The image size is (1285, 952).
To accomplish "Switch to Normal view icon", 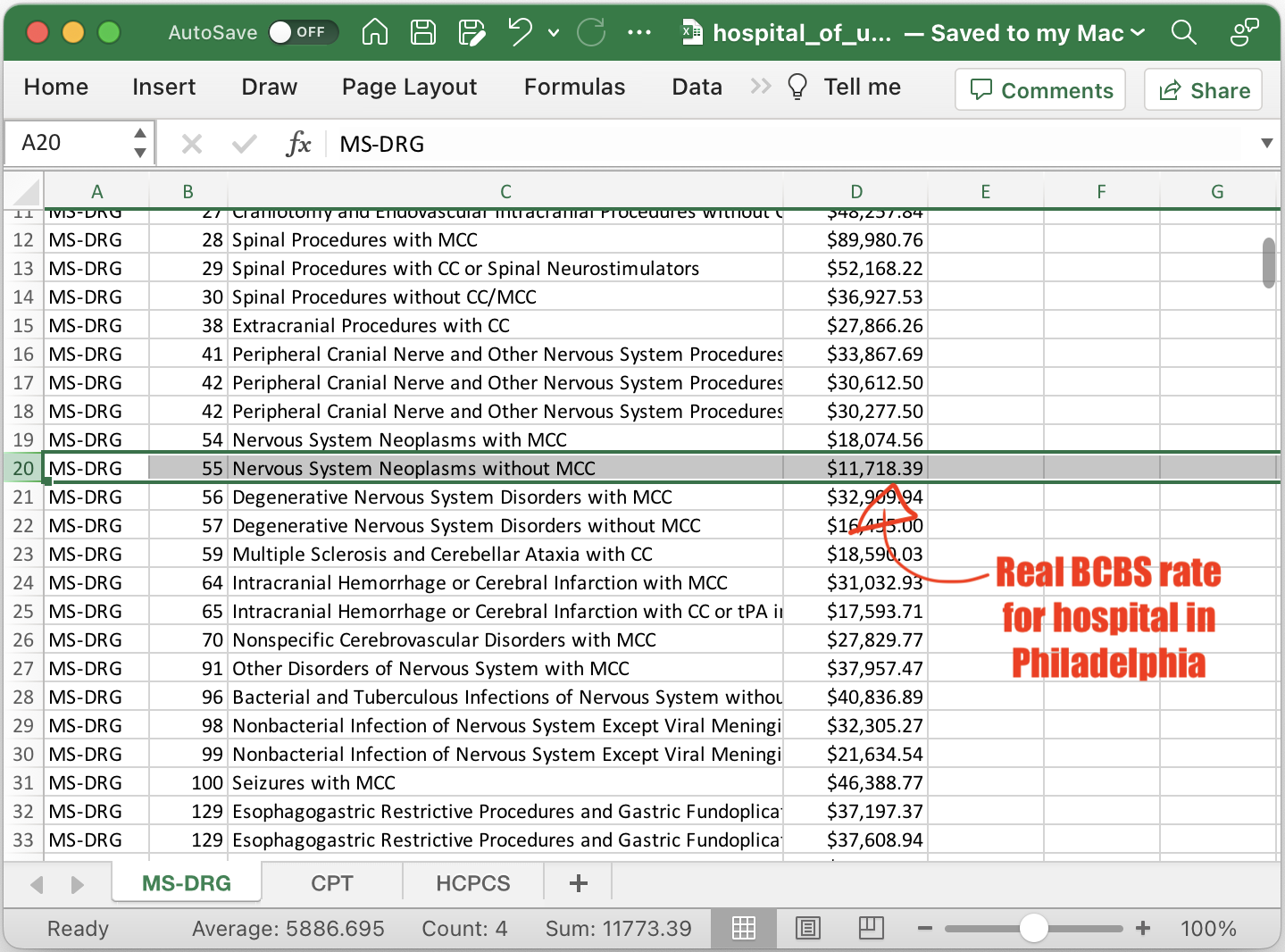I will 744,928.
